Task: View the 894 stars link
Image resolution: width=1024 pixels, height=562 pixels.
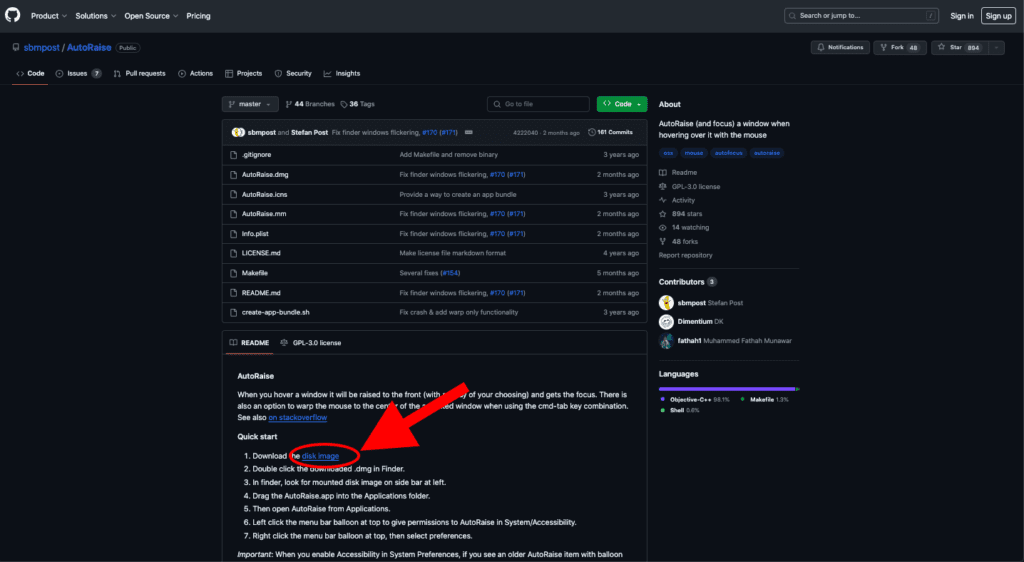Action: point(681,214)
